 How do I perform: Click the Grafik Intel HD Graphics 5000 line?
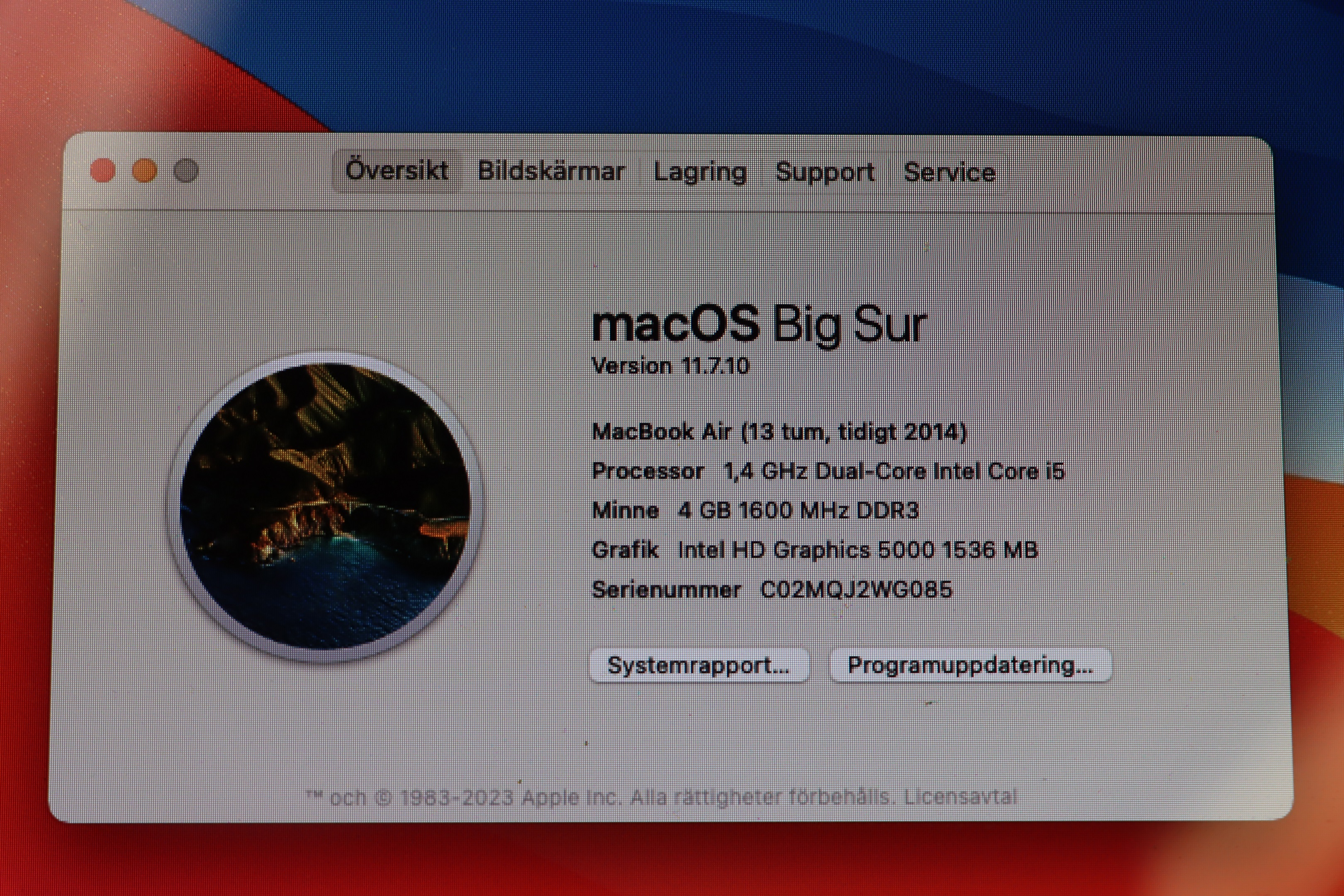coord(814,550)
